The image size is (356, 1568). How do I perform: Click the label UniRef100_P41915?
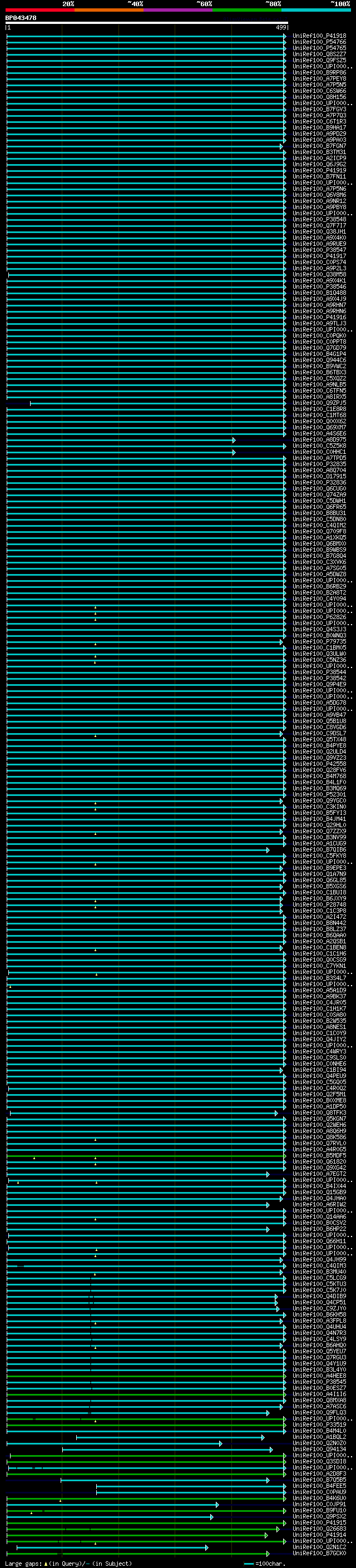pyautogui.click(x=319, y=1523)
